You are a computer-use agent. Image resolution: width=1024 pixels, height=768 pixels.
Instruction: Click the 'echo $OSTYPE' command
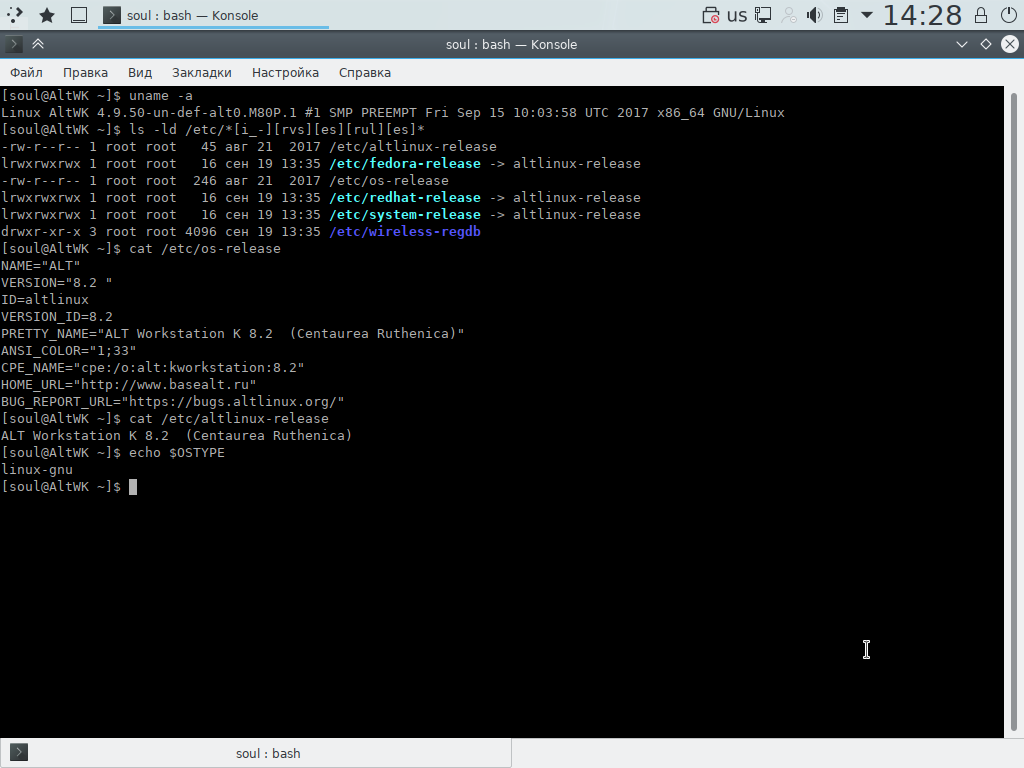(x=176, y=453)
